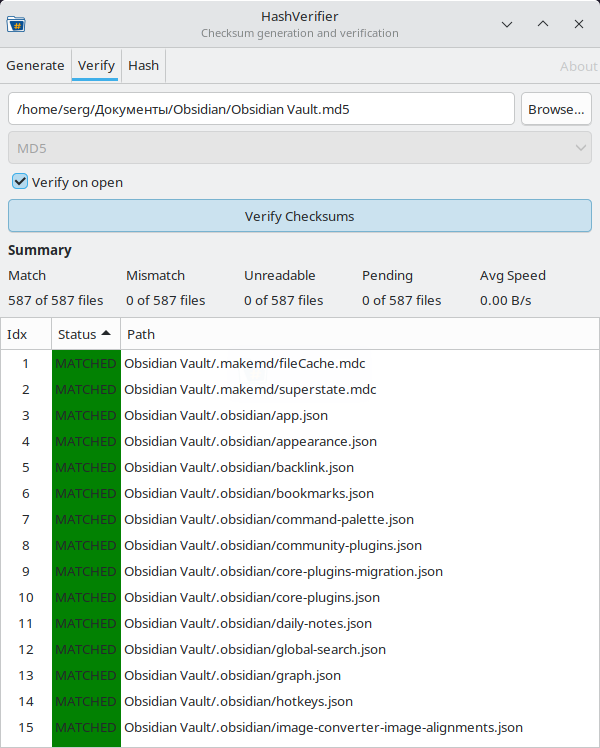
Task: Switch to the Generate tab
Action: pyautogui.click(x=35, y=65)
